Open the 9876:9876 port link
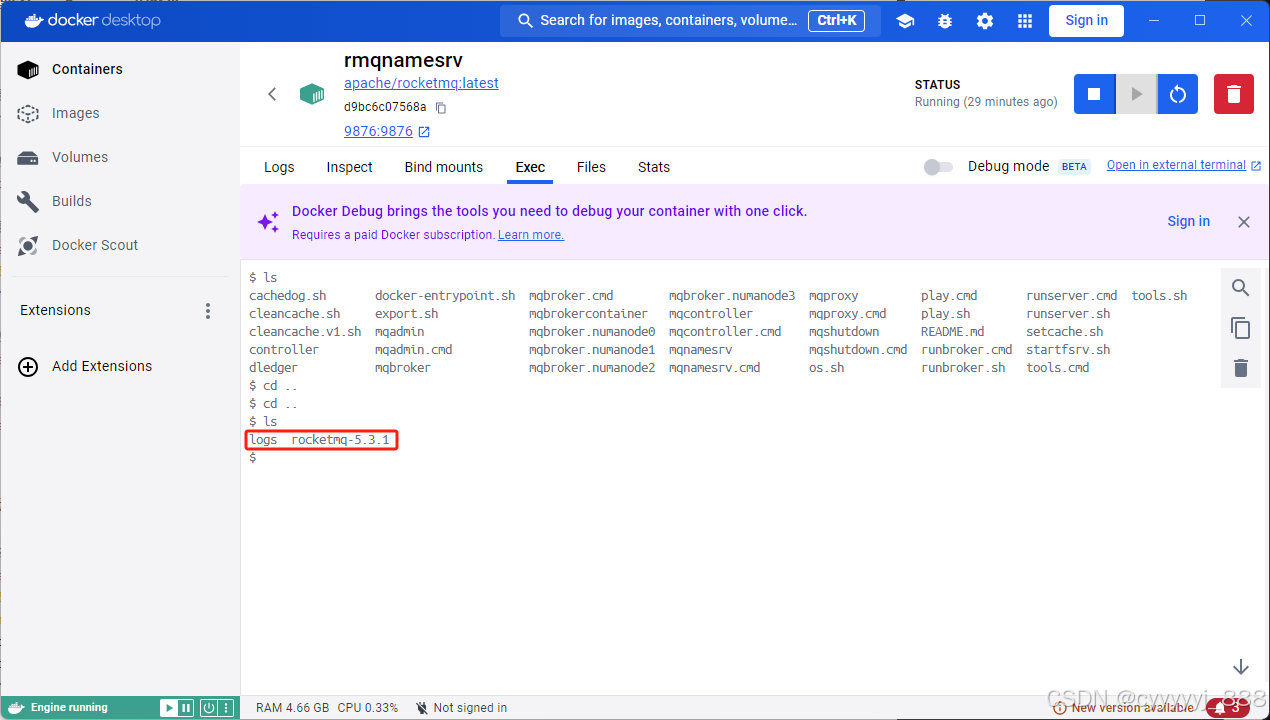1270x720 pixels. [x=380, y=130]
